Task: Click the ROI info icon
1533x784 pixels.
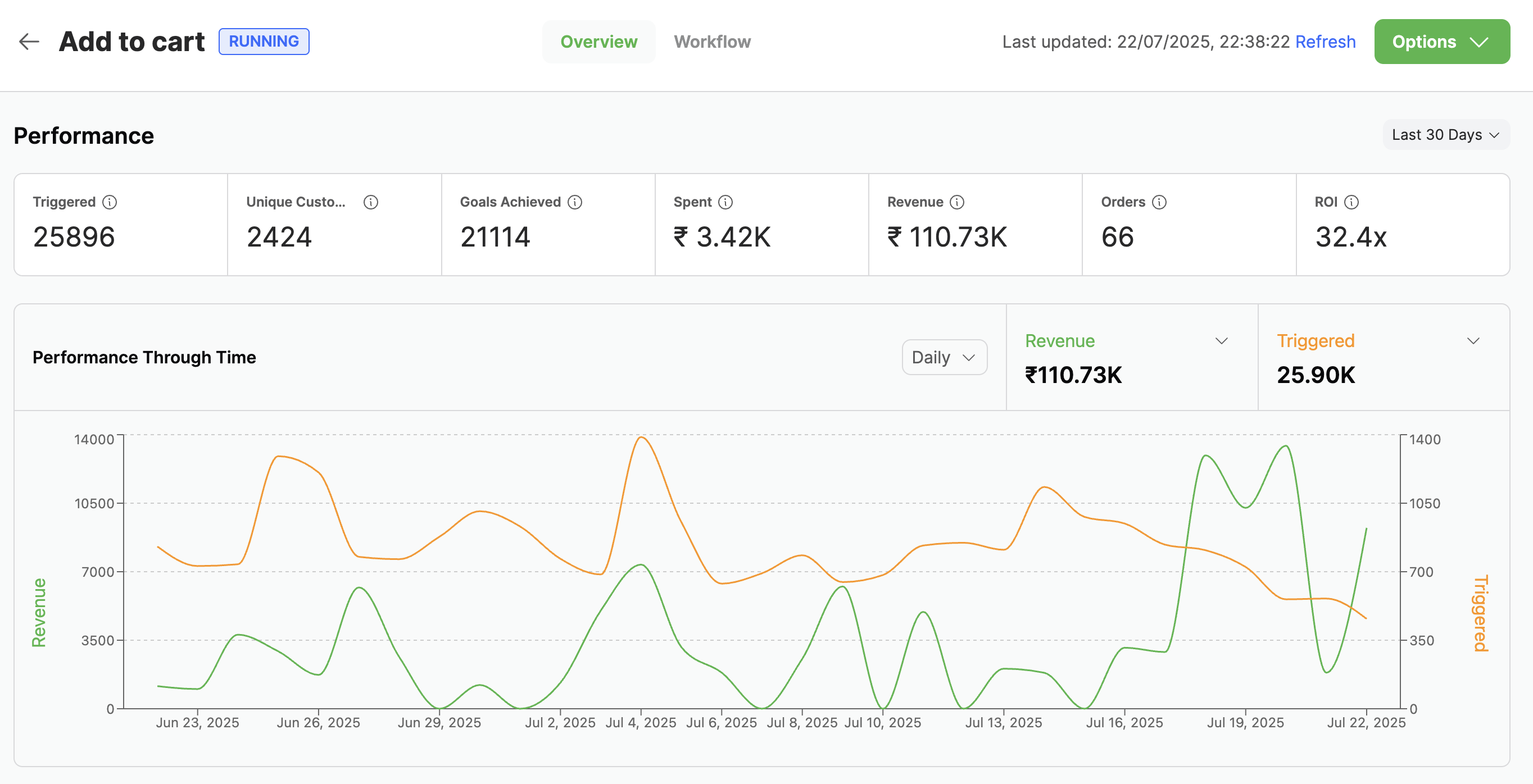Action: tap(1351, 202)
